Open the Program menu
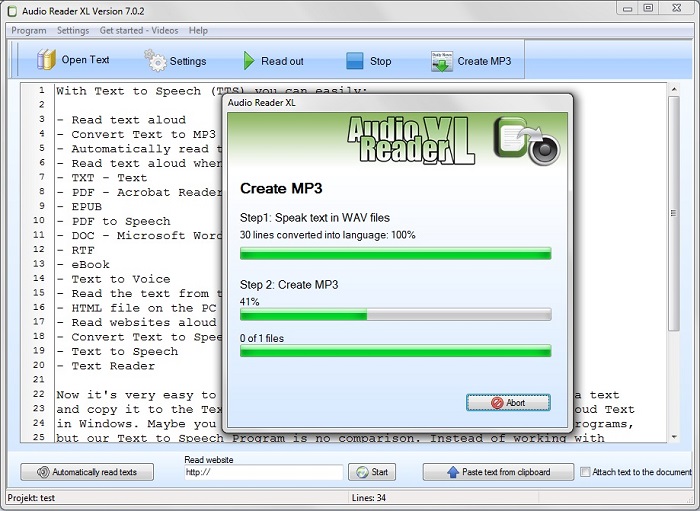This screenshot has height=511, width=700. [x=29, y=30]
